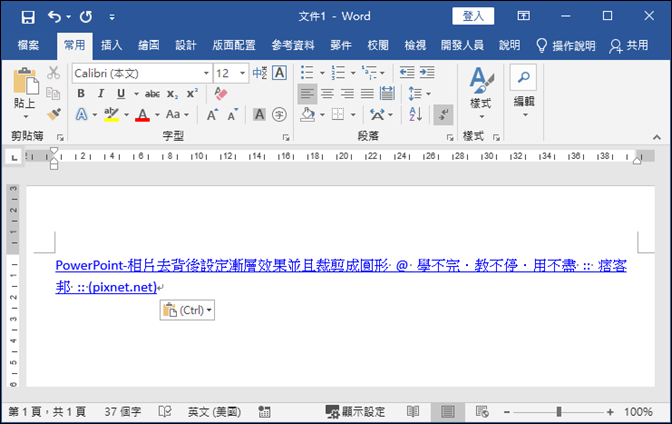
Task: Adjust the zoom slider handle
Action: point(559,412)
